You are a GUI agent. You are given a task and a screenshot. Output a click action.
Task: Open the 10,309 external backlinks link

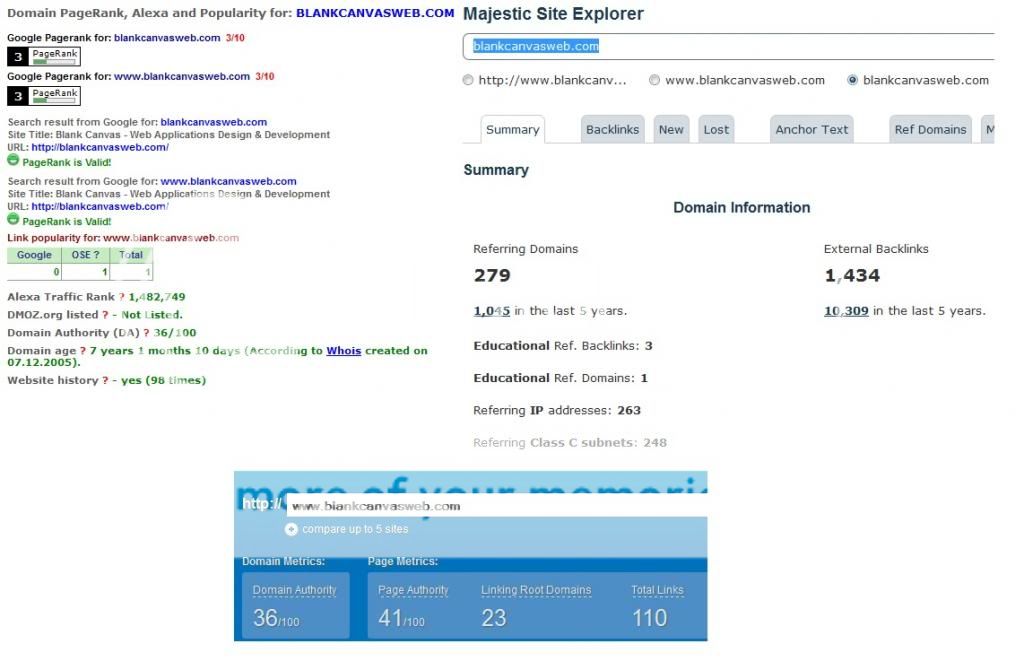pyautogui.click(x=846, y=311)
